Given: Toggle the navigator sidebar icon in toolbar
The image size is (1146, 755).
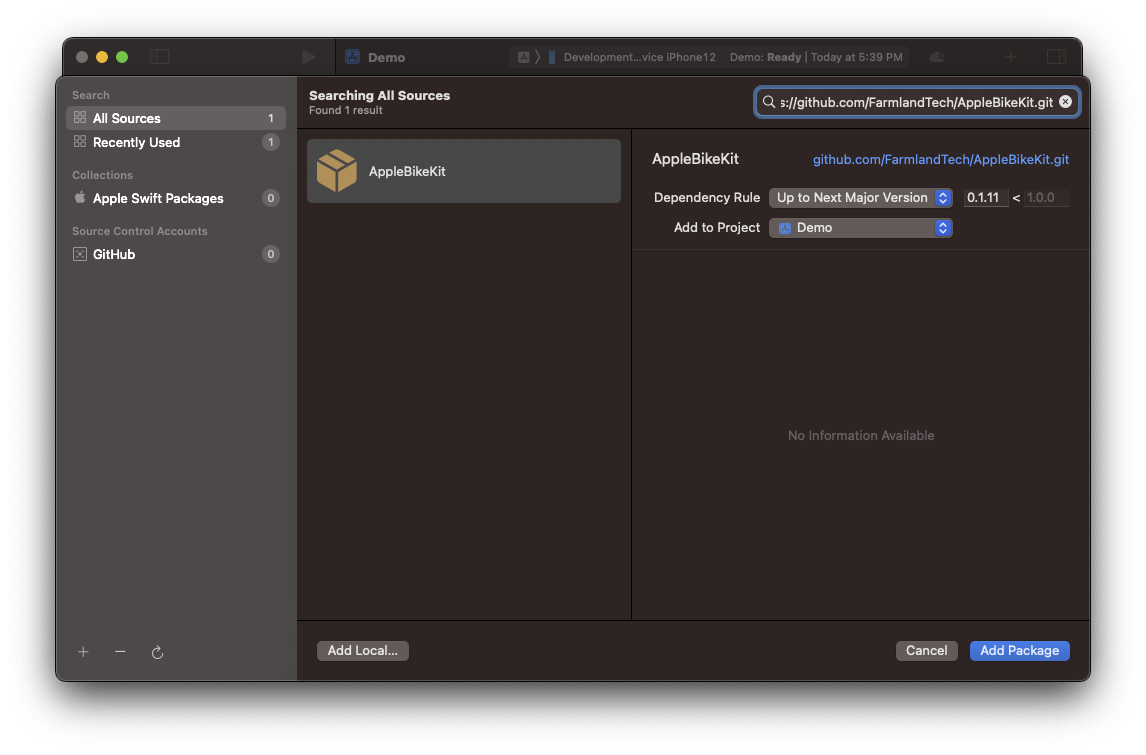Looking at the screenshot, I should pos(160,57).
